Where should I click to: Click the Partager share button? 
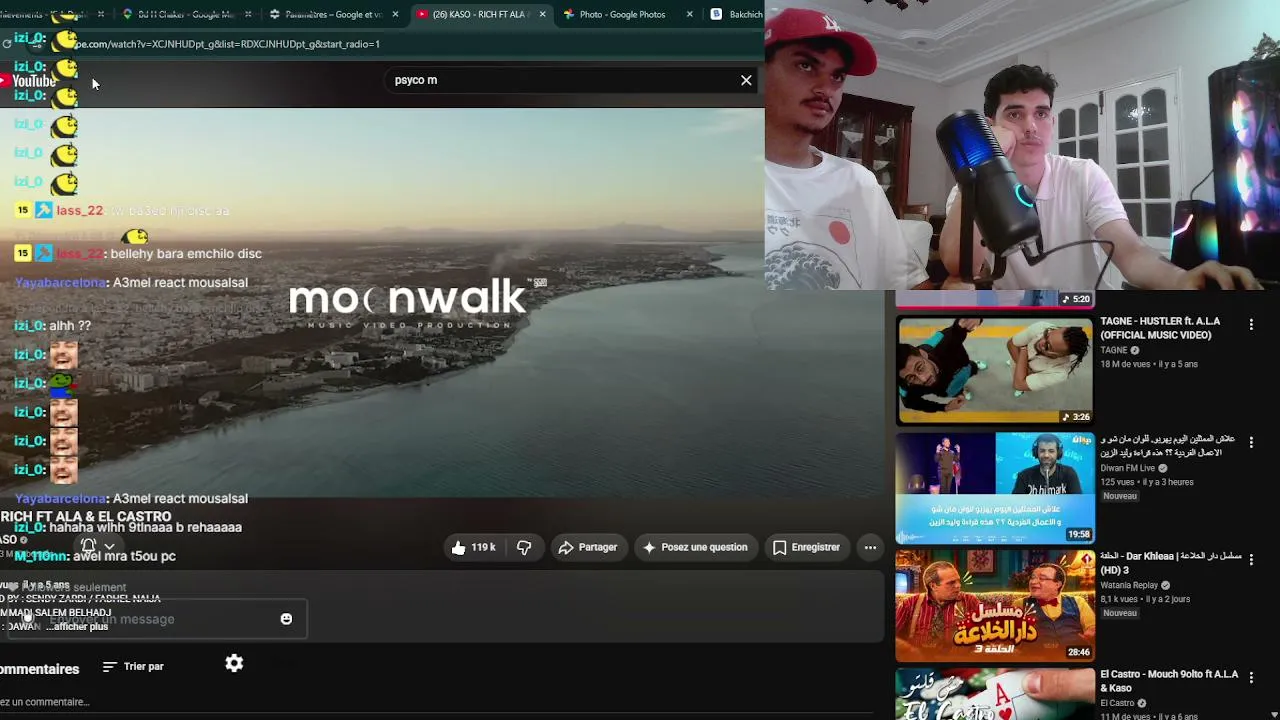588,547
